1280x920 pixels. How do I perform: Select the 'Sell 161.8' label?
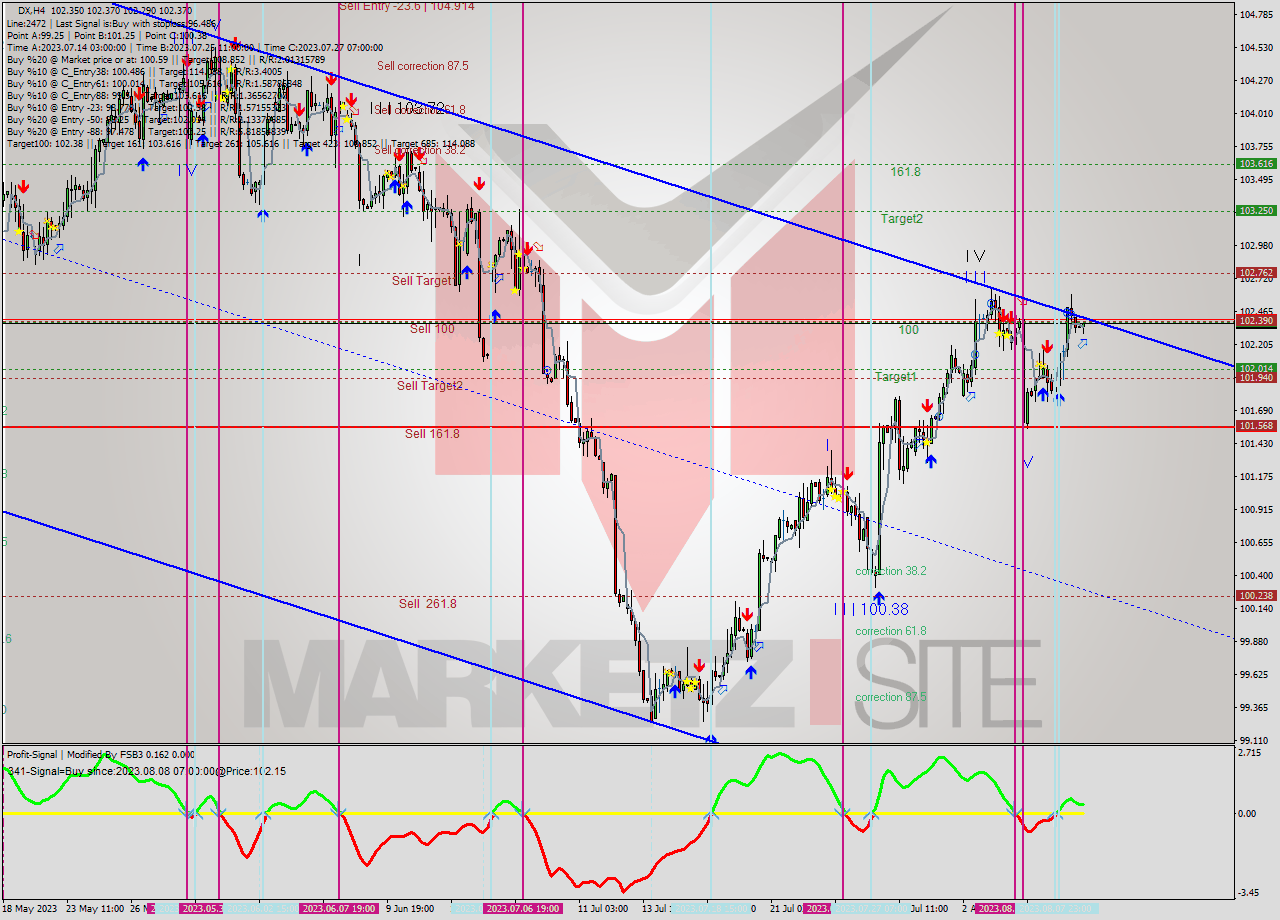pos(432,434)
